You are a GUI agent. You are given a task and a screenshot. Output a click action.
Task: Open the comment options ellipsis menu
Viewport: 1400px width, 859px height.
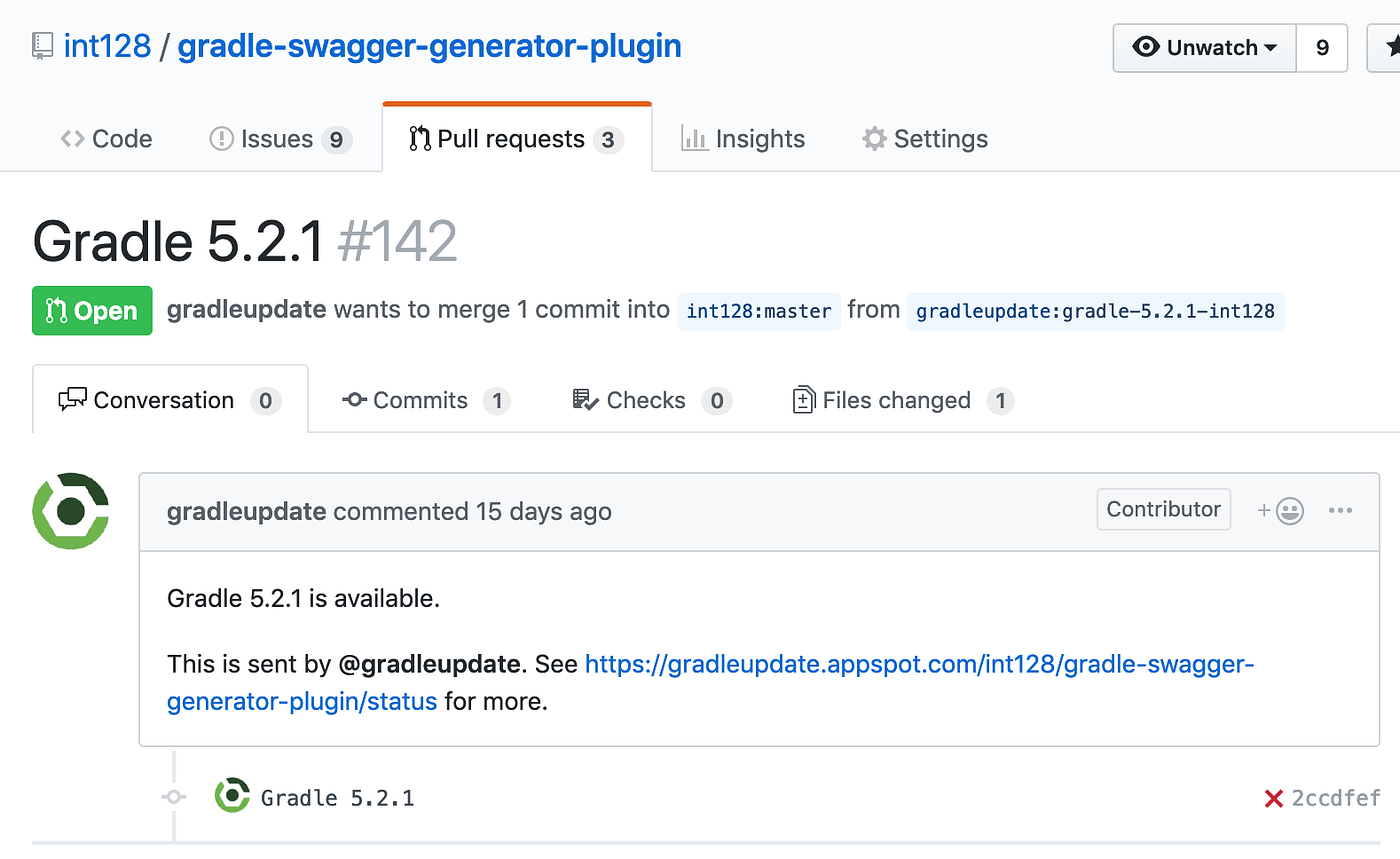click(x=1341, y=510)
